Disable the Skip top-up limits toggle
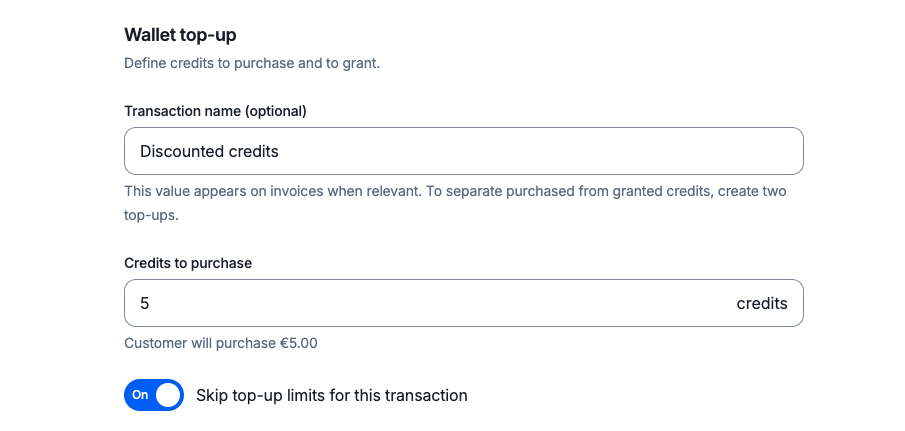Screen dimensions: 905x431 point(154,395)
